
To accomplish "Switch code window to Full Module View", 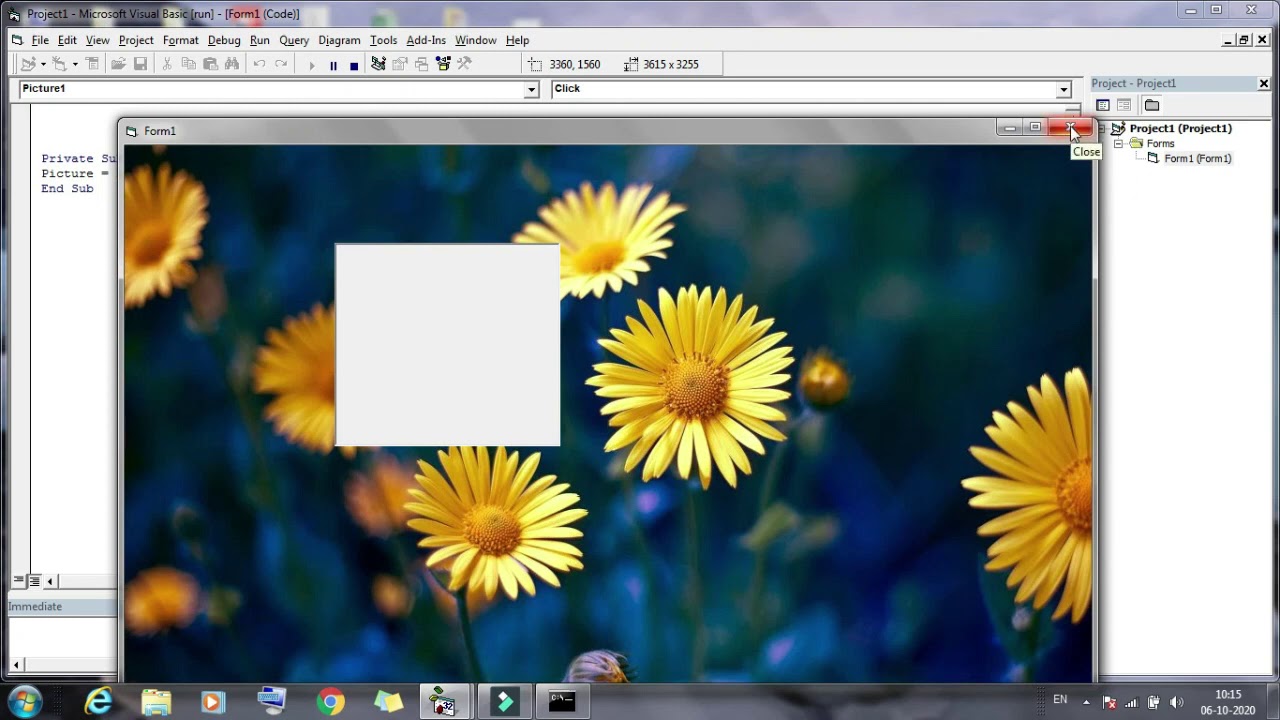I will [34, 581].
